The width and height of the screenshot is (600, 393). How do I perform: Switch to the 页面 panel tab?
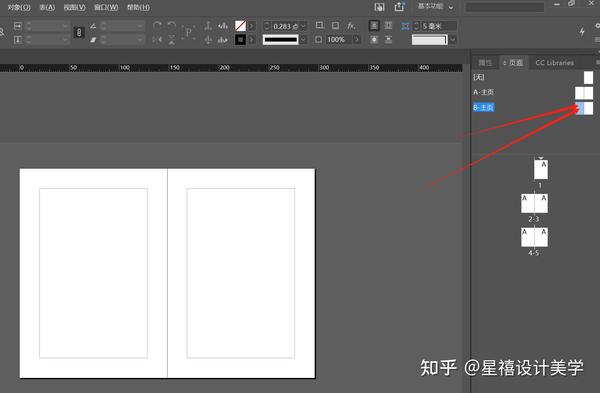[513, 63]
